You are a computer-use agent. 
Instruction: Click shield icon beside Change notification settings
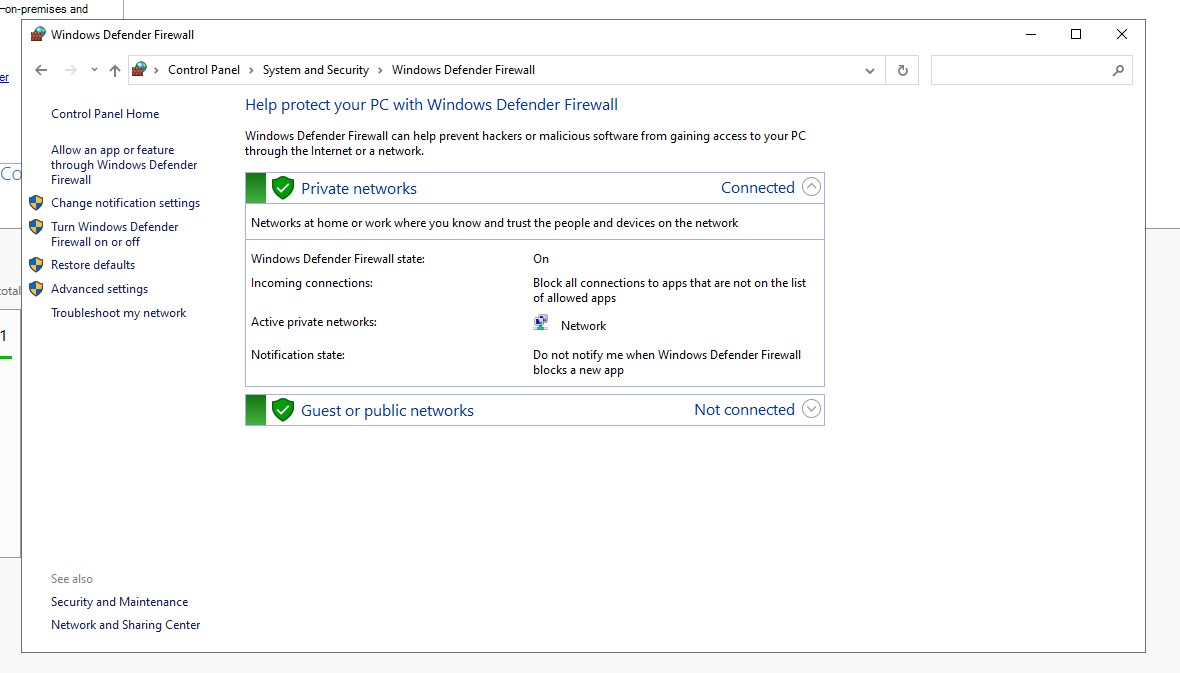tap(36, 203)
